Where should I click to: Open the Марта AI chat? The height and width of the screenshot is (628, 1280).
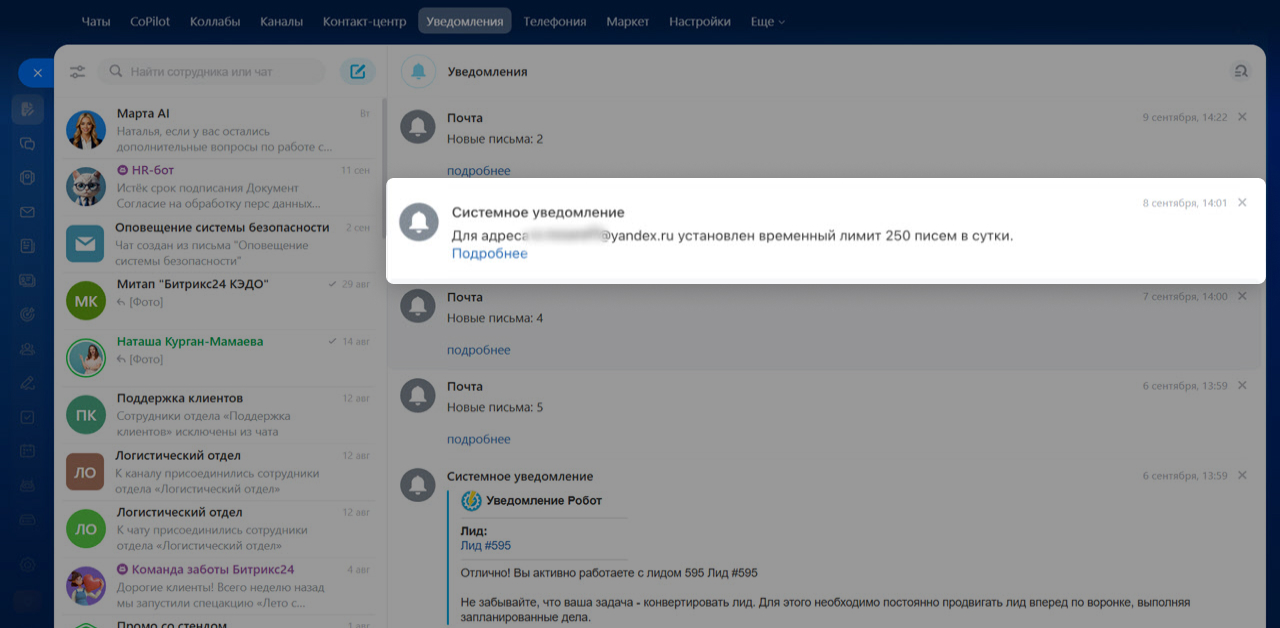click(220, 131)
